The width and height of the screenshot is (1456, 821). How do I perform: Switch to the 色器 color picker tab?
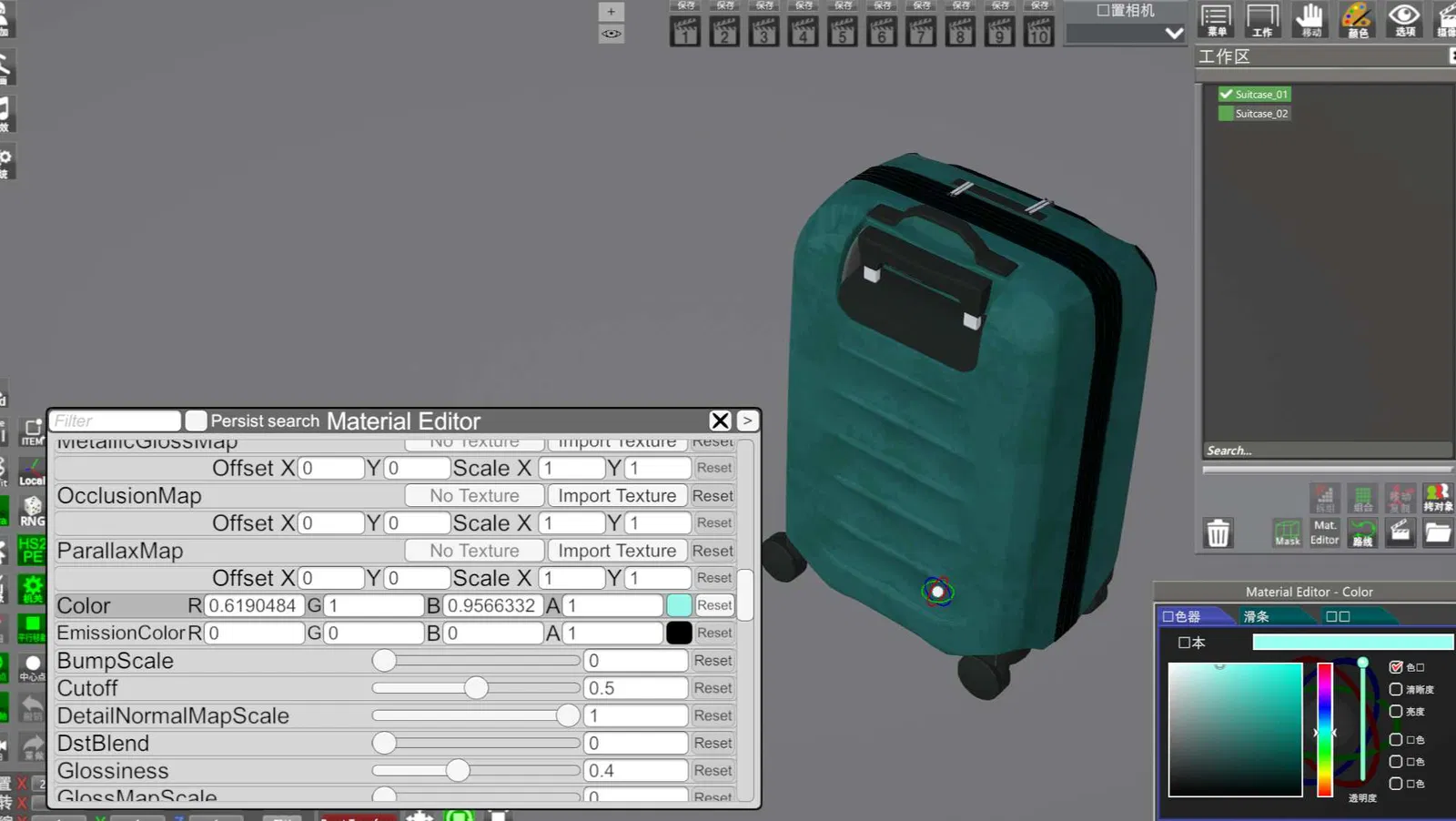point(1196,616)
